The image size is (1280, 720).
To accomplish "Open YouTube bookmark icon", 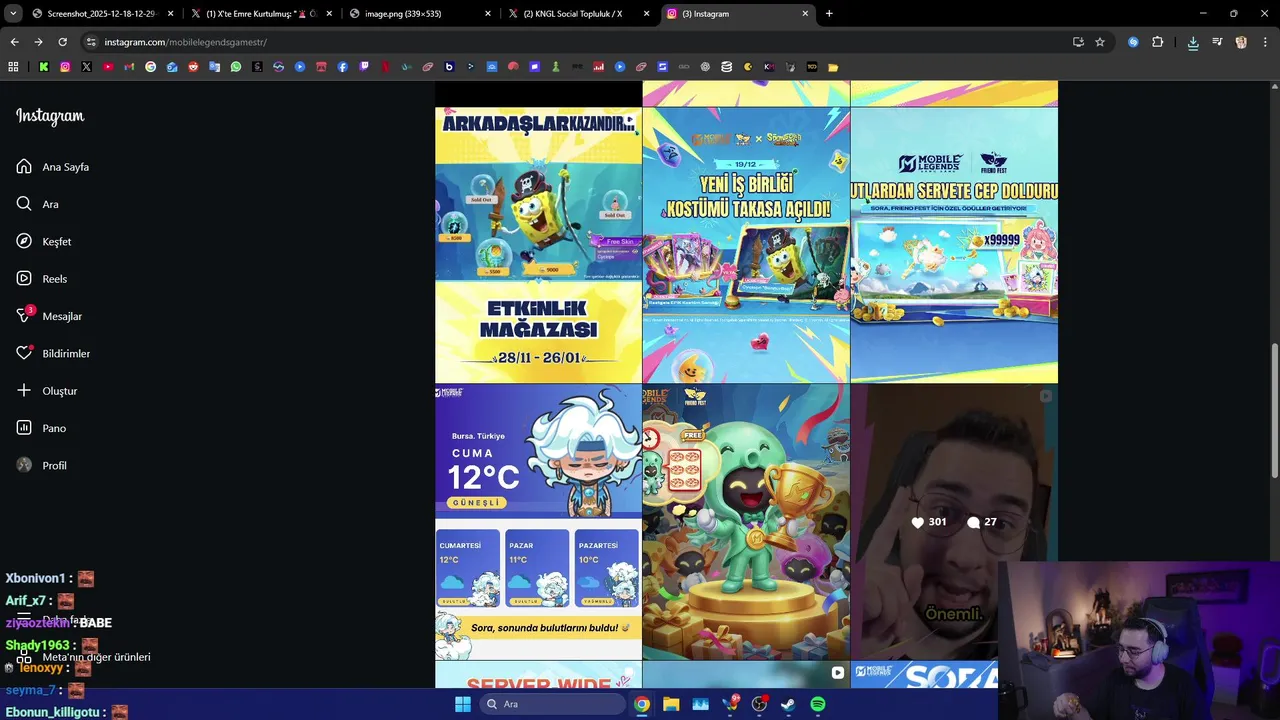I will point(108,67).
